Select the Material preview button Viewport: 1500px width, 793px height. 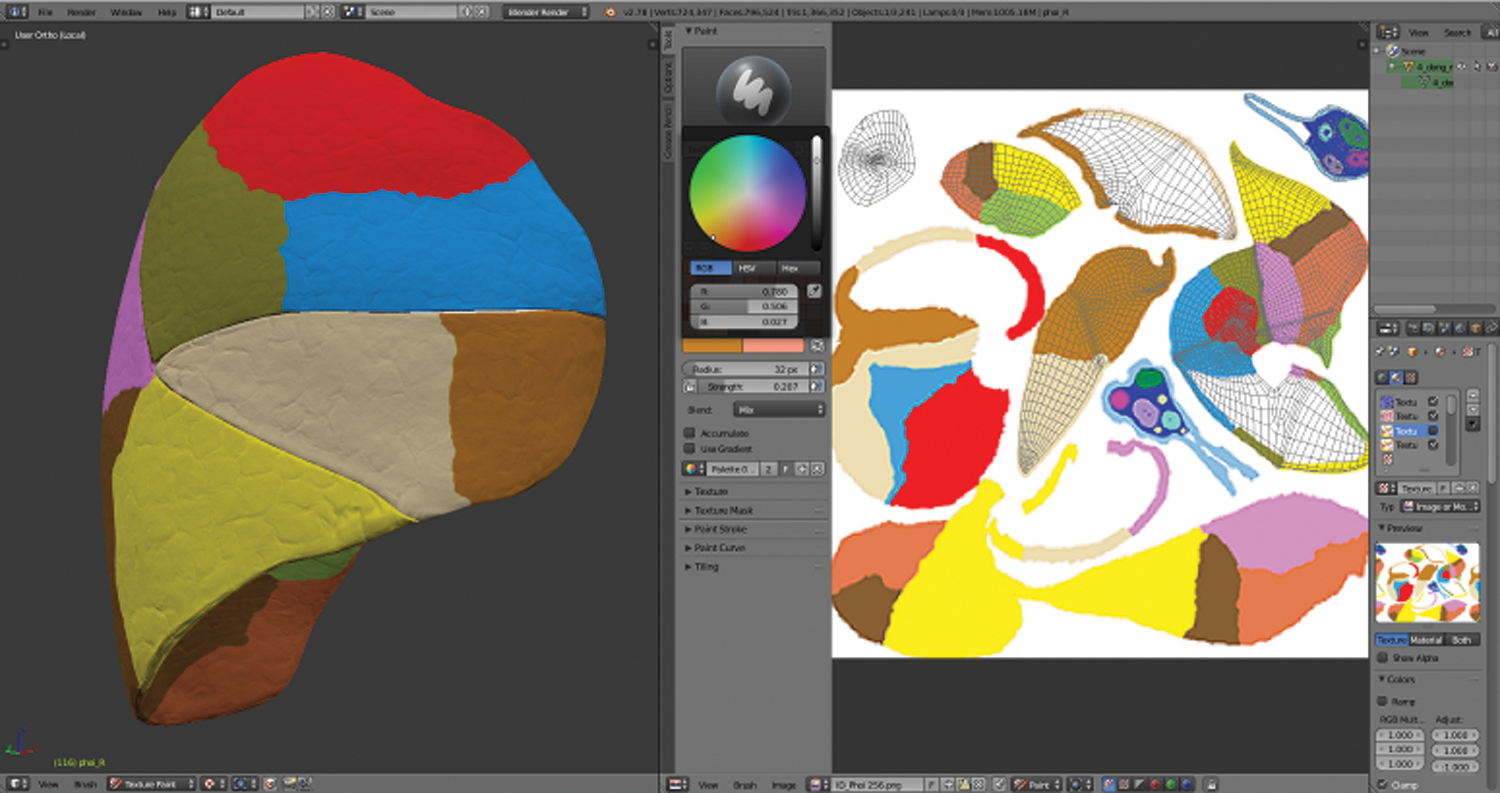(x=1426, y=640)
